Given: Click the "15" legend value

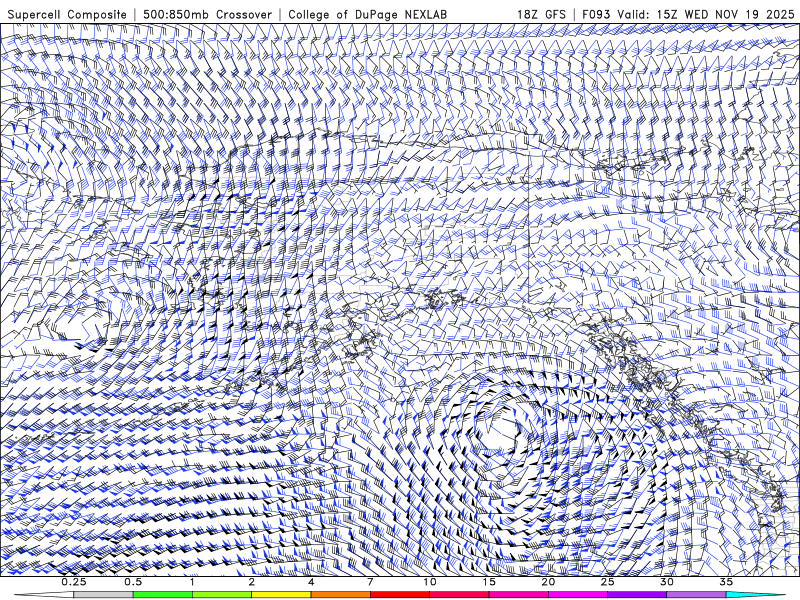Looking at the screenshot, I should [489, 582].
